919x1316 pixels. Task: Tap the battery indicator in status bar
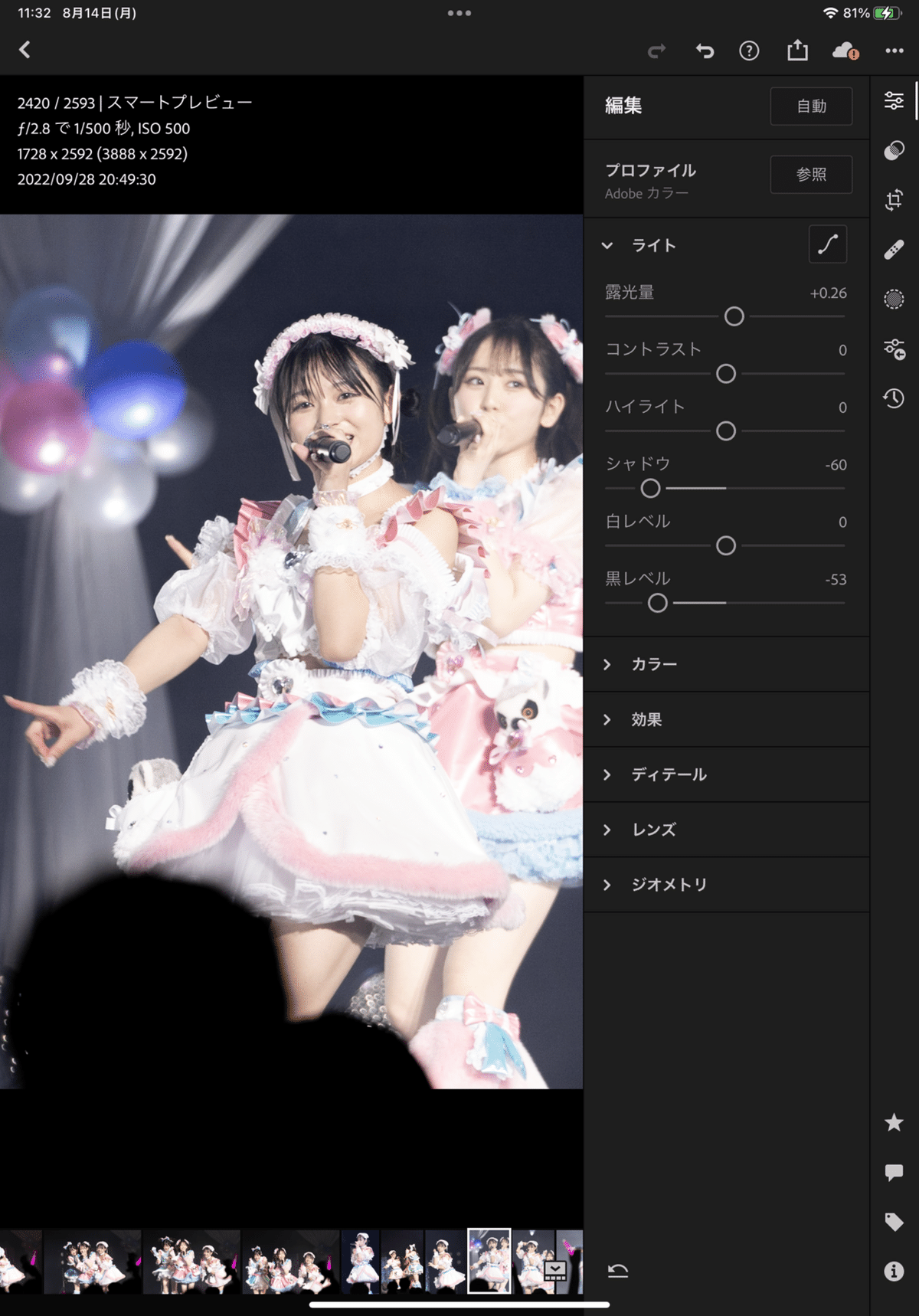pyautogui.click(x=887, y=13)
